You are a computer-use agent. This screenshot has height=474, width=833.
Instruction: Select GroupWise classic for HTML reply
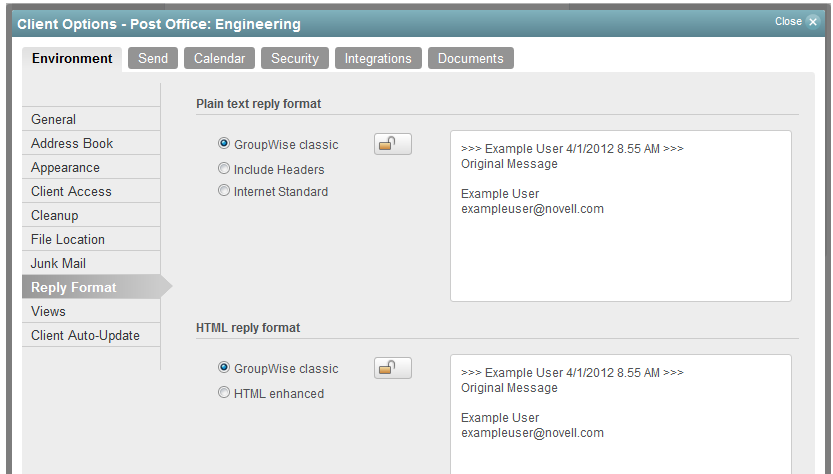tap(224, 368)
